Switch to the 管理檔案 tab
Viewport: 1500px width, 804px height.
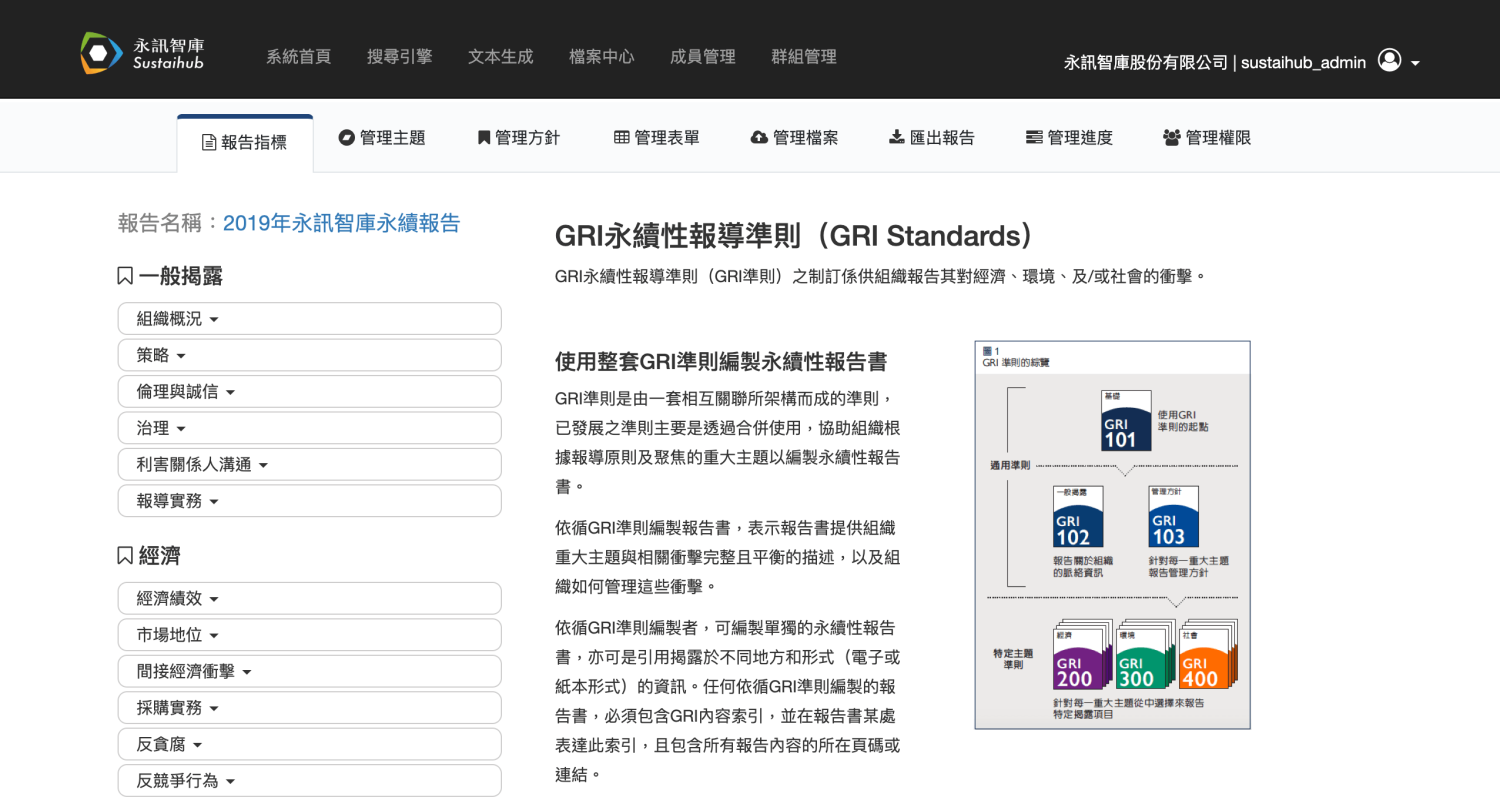794,138
